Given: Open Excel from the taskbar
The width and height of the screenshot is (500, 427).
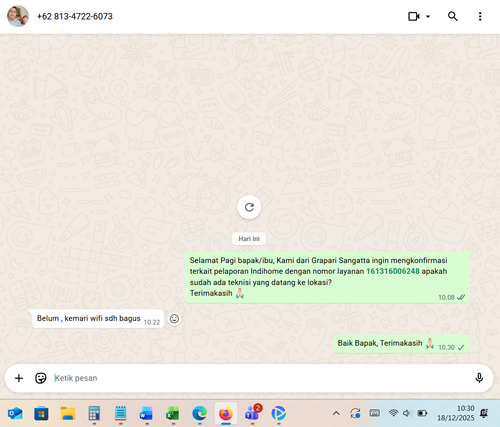Looking at the screenshot, I should point(173,414).
